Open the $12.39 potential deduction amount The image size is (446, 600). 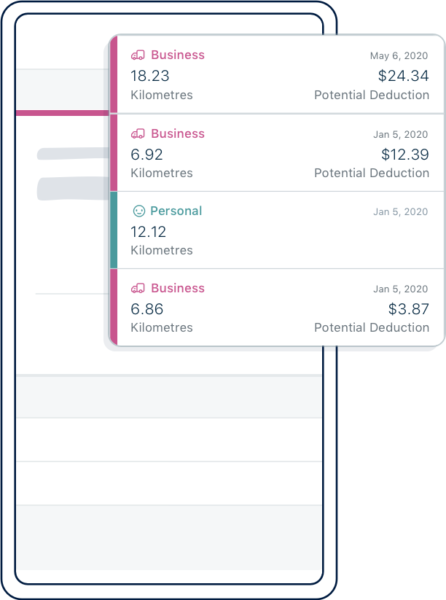(405, 154)
